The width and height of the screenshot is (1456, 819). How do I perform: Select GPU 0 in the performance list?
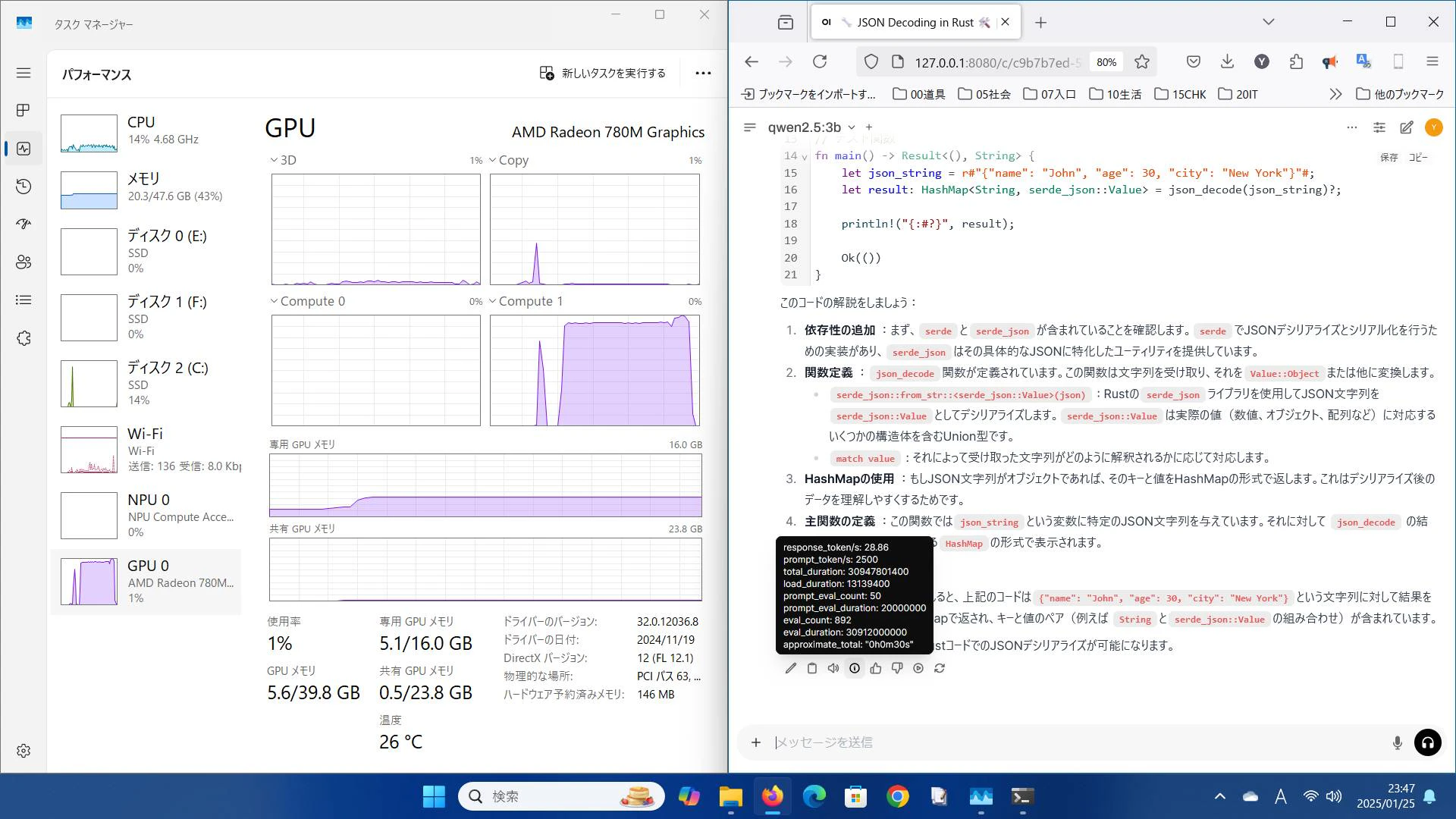click(146, 582)
